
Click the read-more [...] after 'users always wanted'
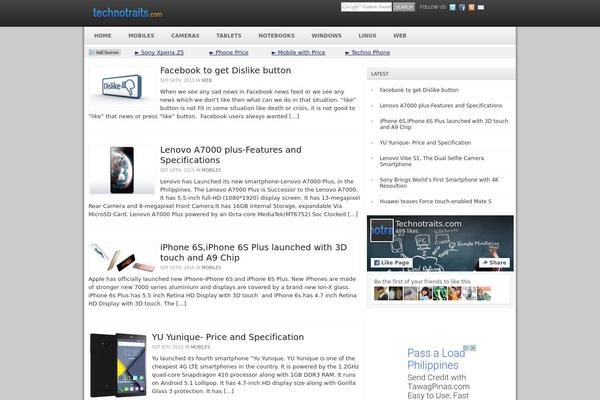click(294, 116)
